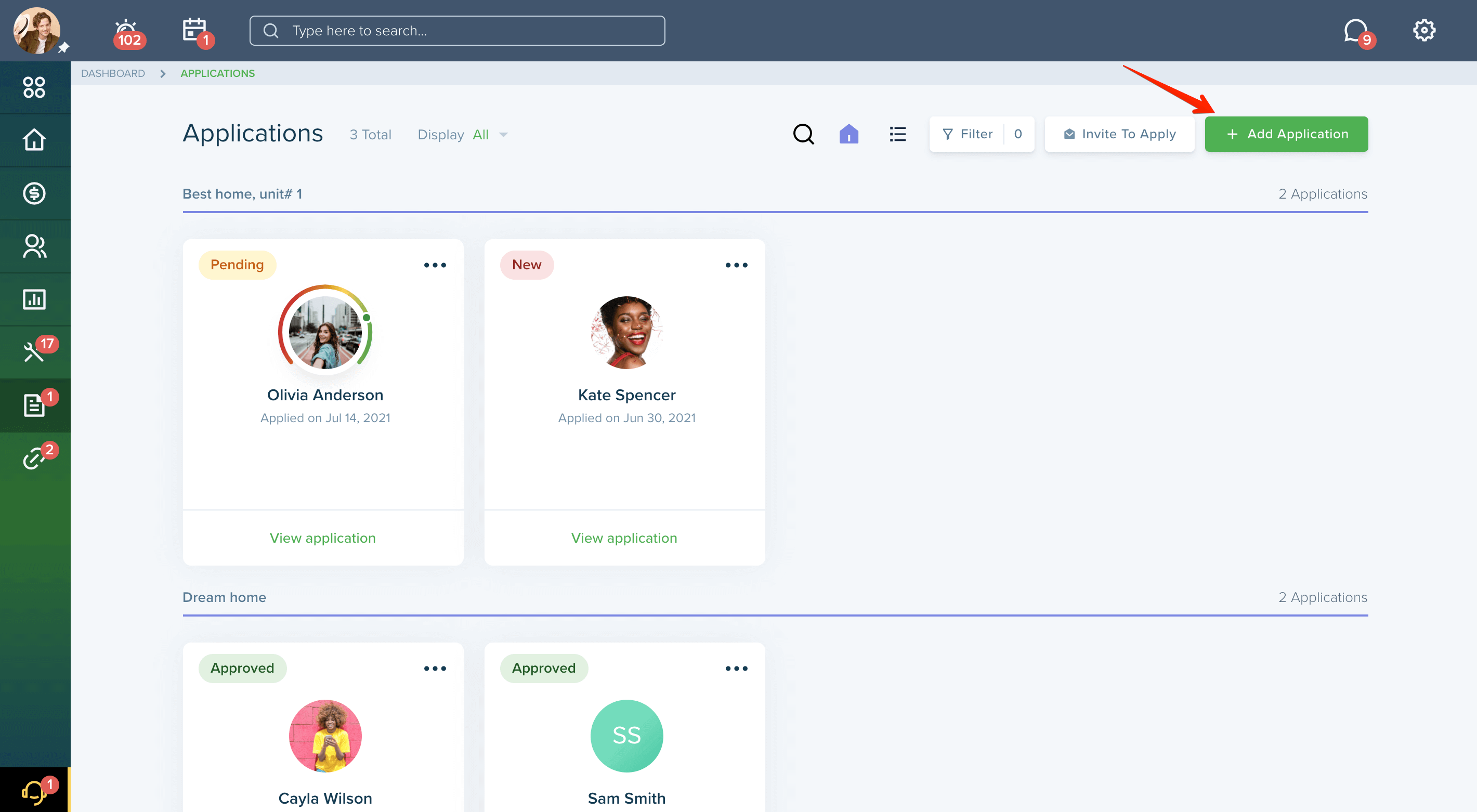Click the Best home, unit# 1 heading
This screenshot has height=812, width=1477.
tap(242, 194)
